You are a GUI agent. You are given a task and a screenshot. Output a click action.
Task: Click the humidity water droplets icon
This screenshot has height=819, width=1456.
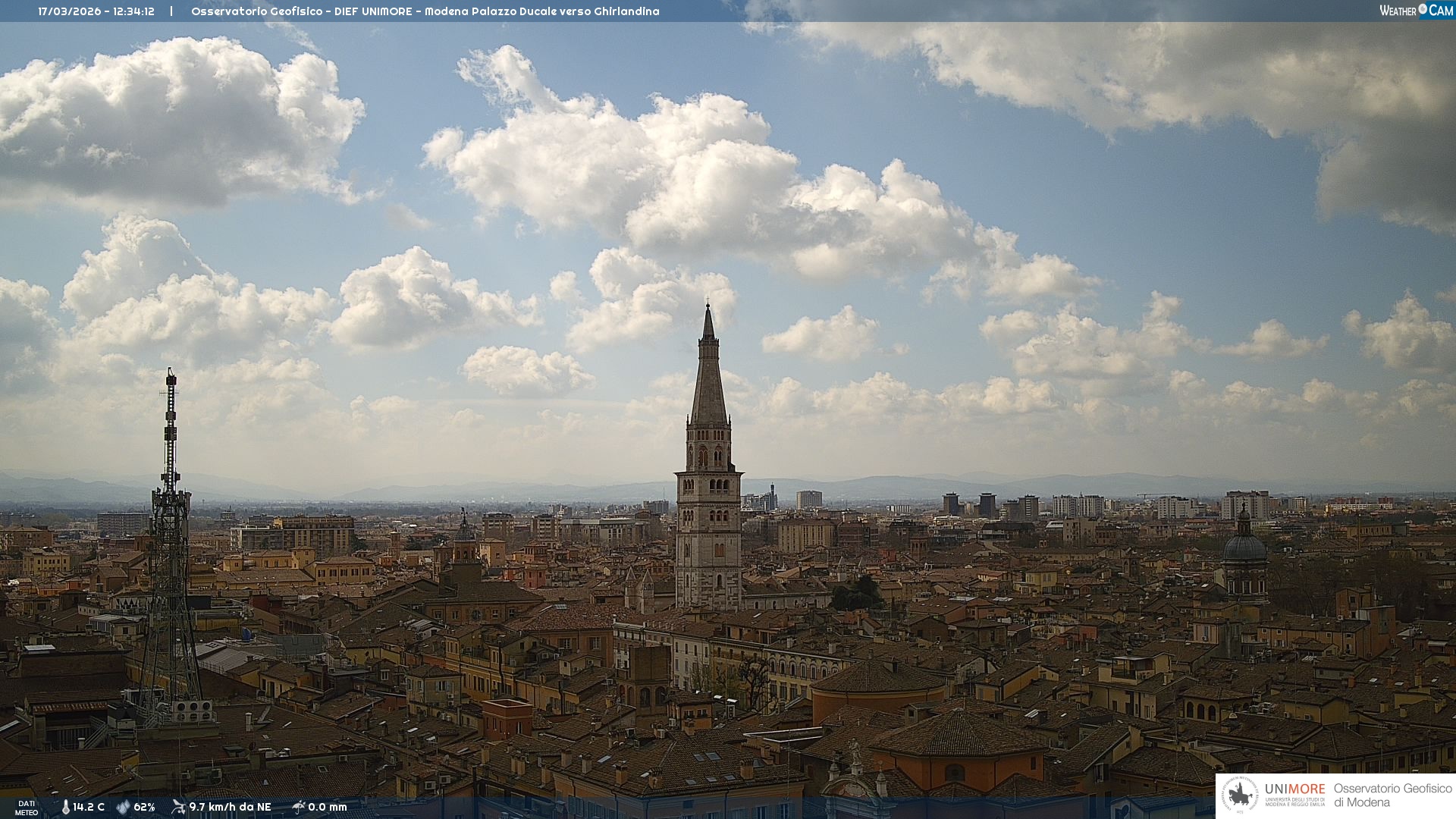[123, 807]
